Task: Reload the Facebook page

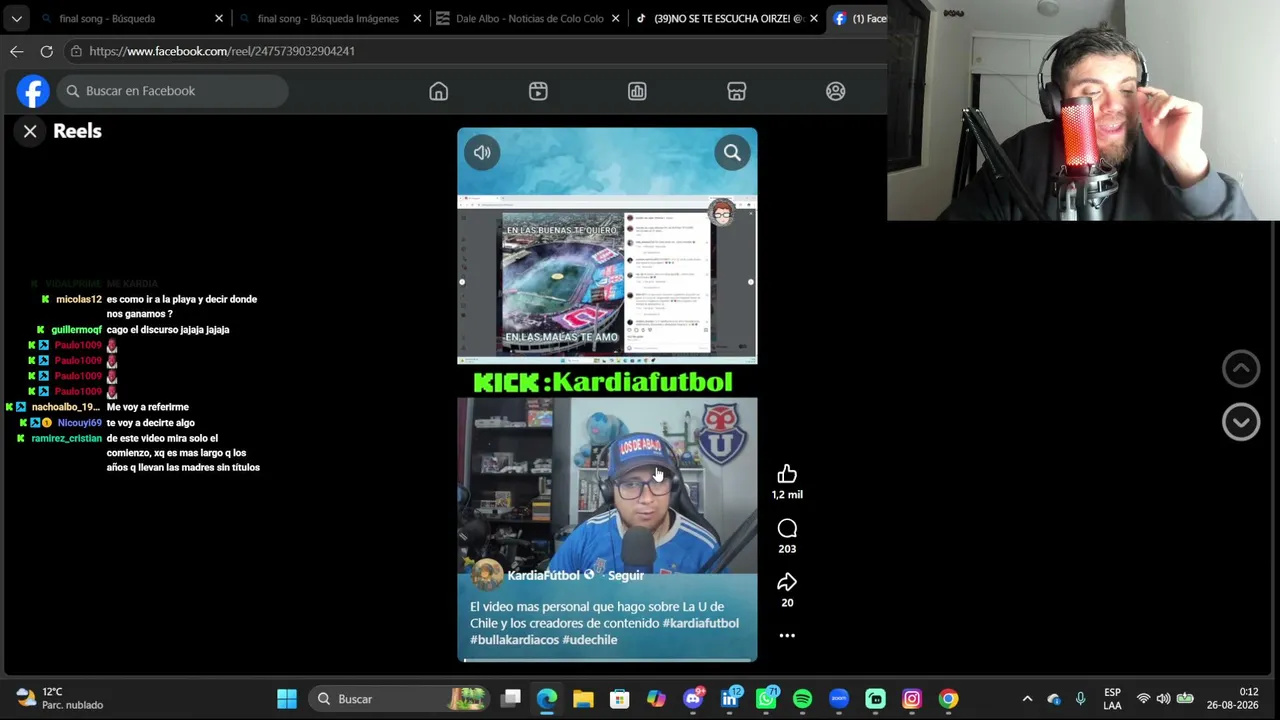Action: pos(46,51)
